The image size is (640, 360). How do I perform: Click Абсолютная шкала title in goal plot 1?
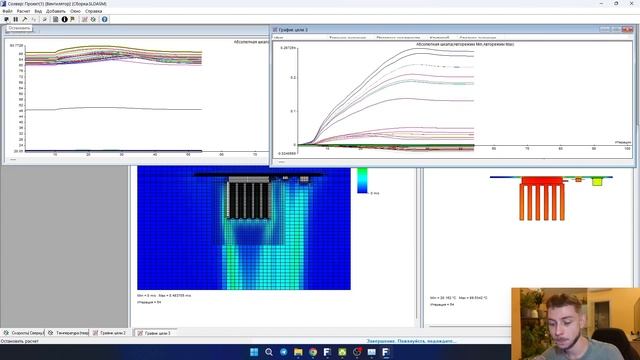pyautogui.click(x=465, y=44)
